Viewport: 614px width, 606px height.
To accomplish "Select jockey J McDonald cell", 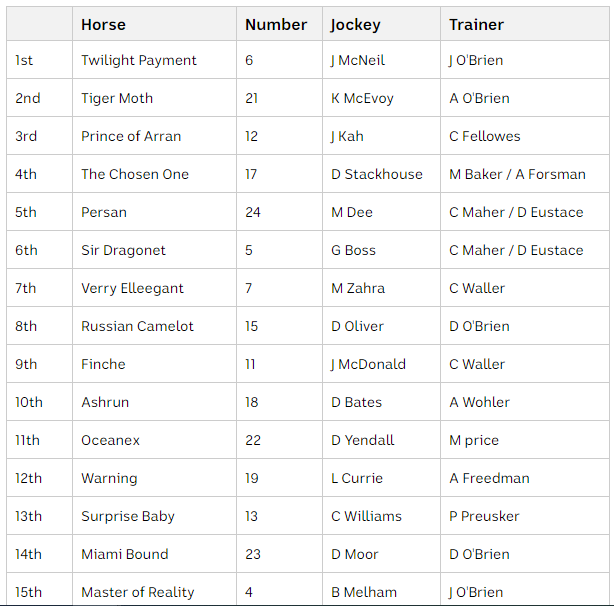I will coord(368,364).
